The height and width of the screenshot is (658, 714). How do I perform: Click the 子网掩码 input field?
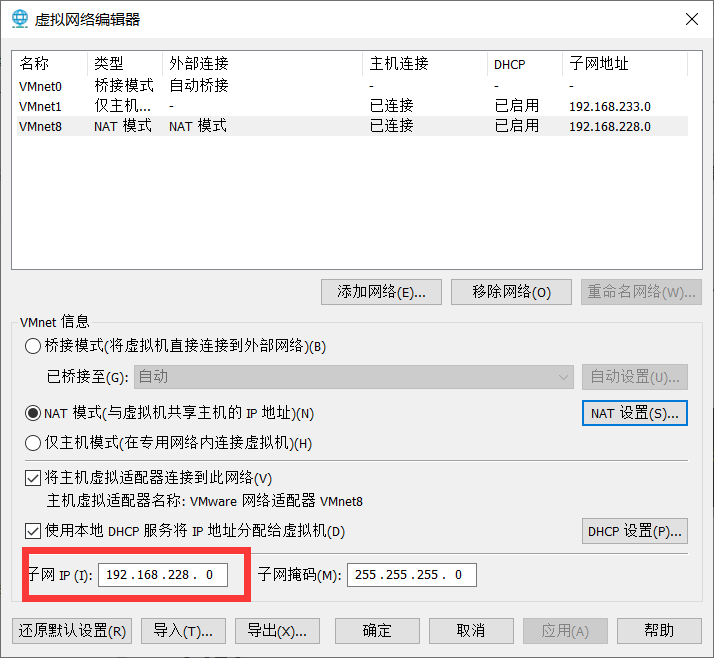(x=412, y=575)
